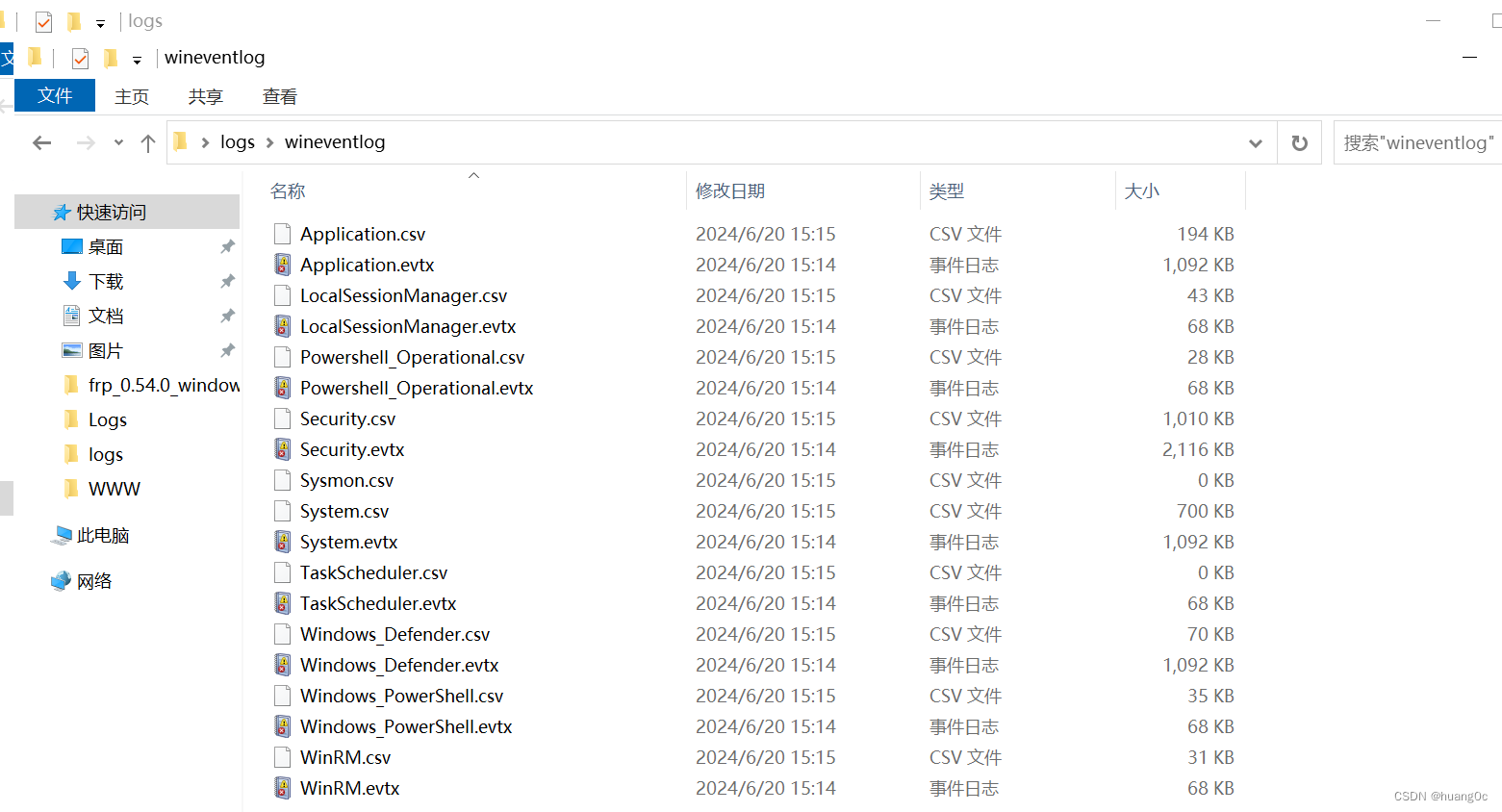Click the LocalSessionManager.csv file icon
Screen dimensions: 1502x812
tap(282, 295)
